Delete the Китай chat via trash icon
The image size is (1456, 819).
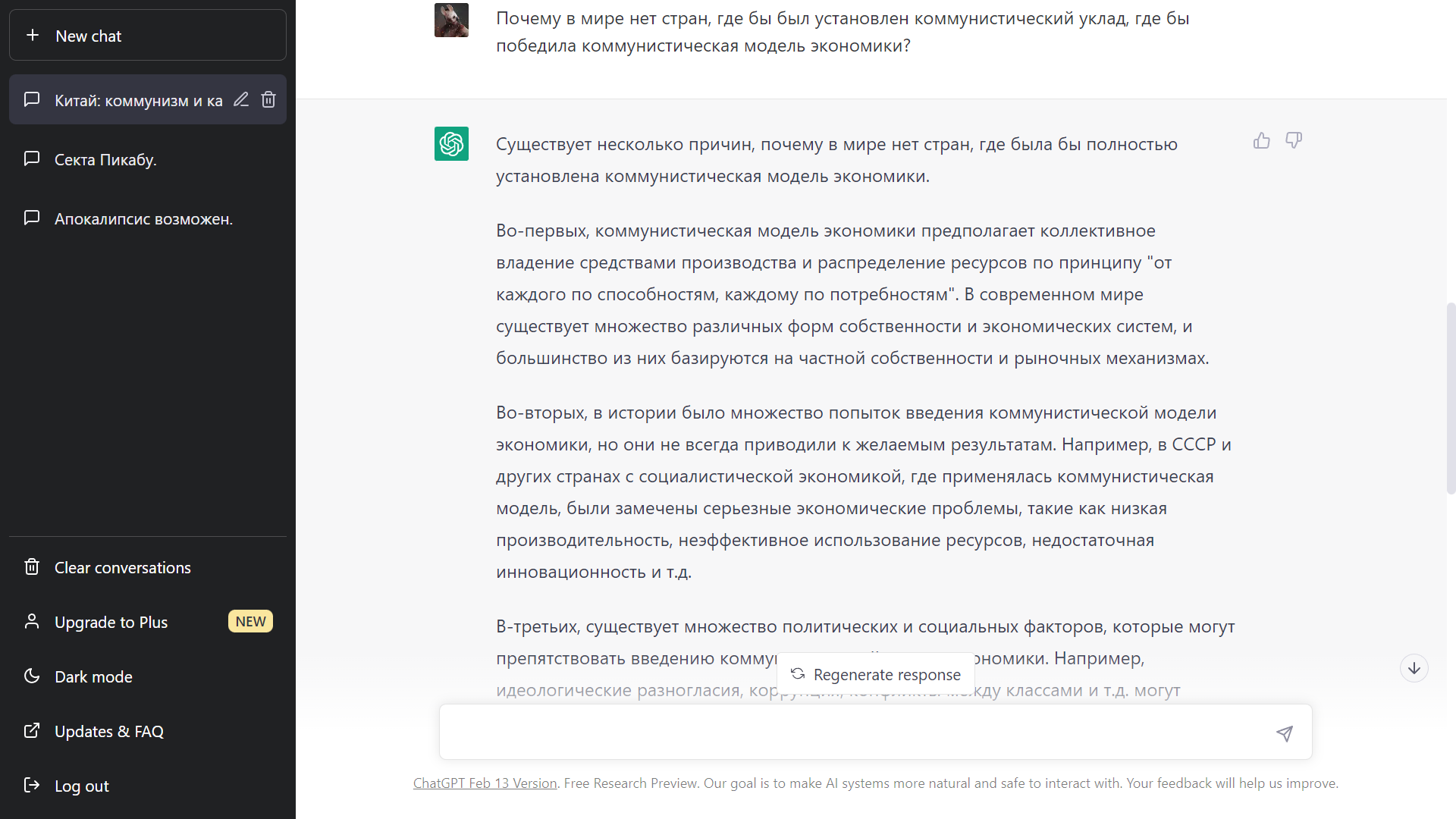[x=268, y=100]
